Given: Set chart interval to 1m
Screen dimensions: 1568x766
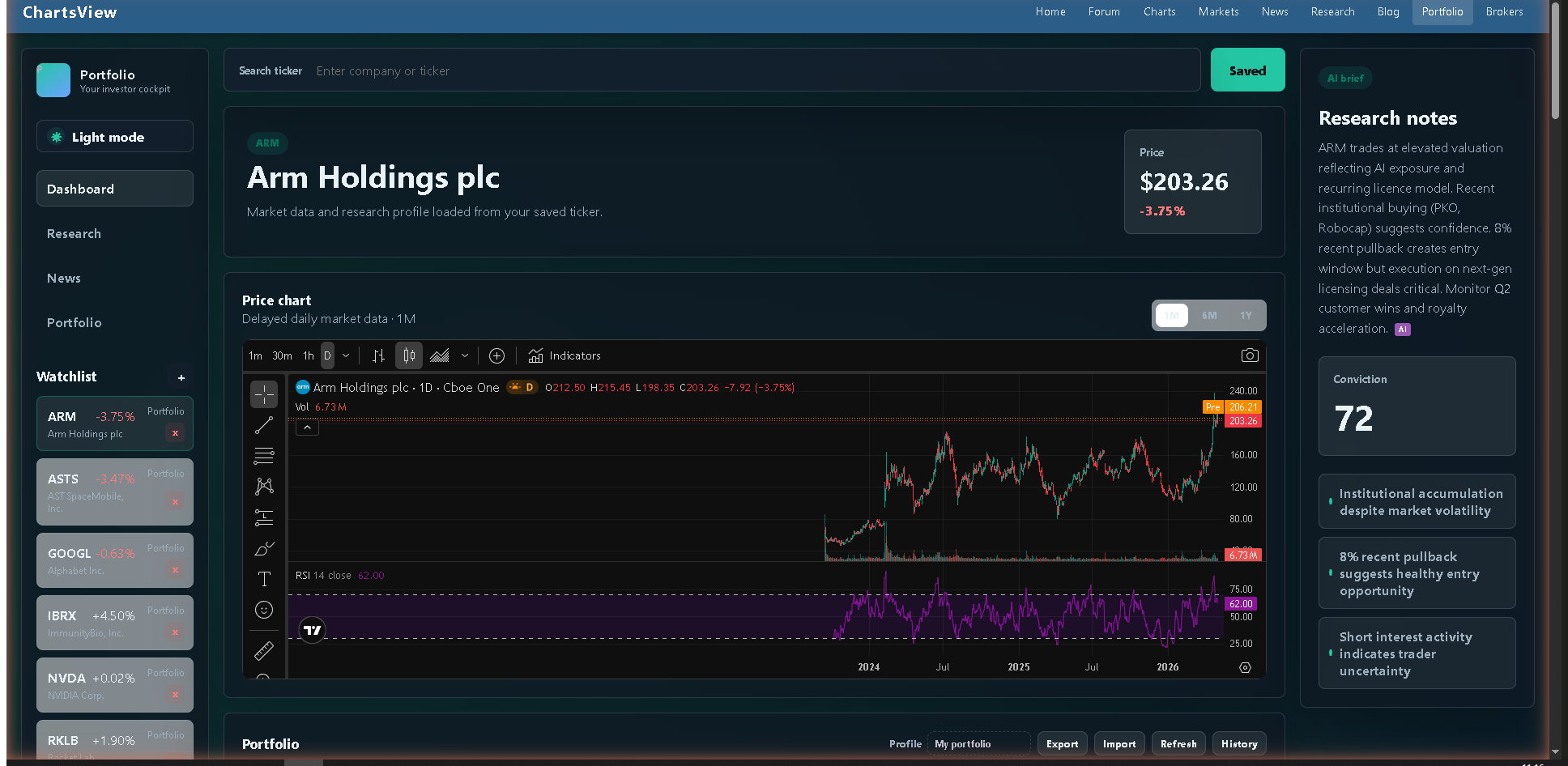Looking at the screenshot, I should pyautogui.click(x=256, y=355).
